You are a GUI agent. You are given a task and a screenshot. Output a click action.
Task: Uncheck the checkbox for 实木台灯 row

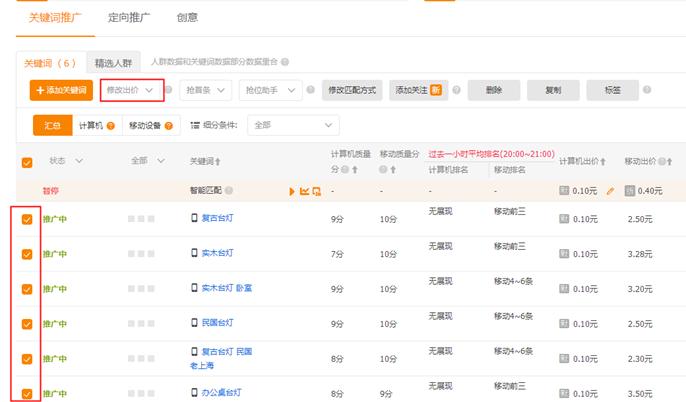(27, 254)
